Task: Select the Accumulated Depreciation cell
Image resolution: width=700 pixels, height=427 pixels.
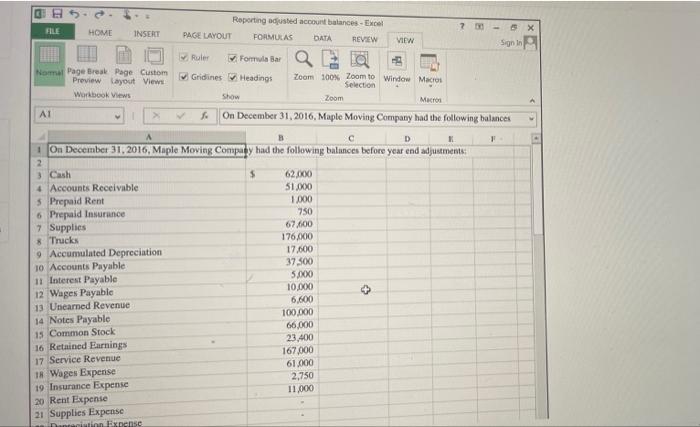Action: (147, 253)
